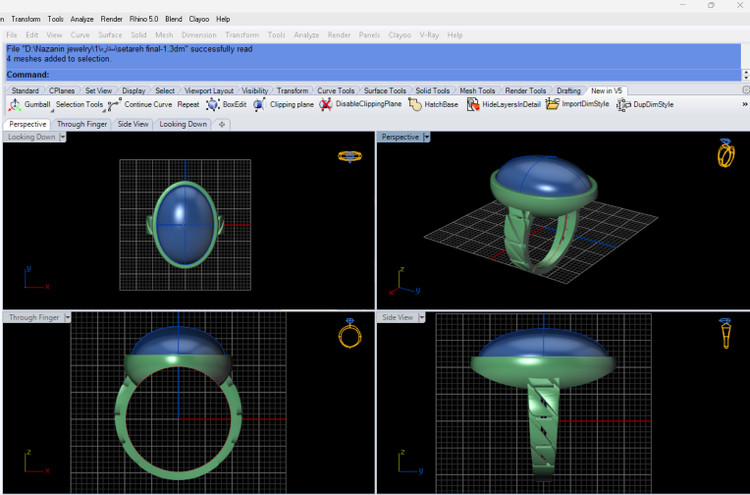Click the Clipping plane icon
Viewport: 750px width, 495px height.
260,105
